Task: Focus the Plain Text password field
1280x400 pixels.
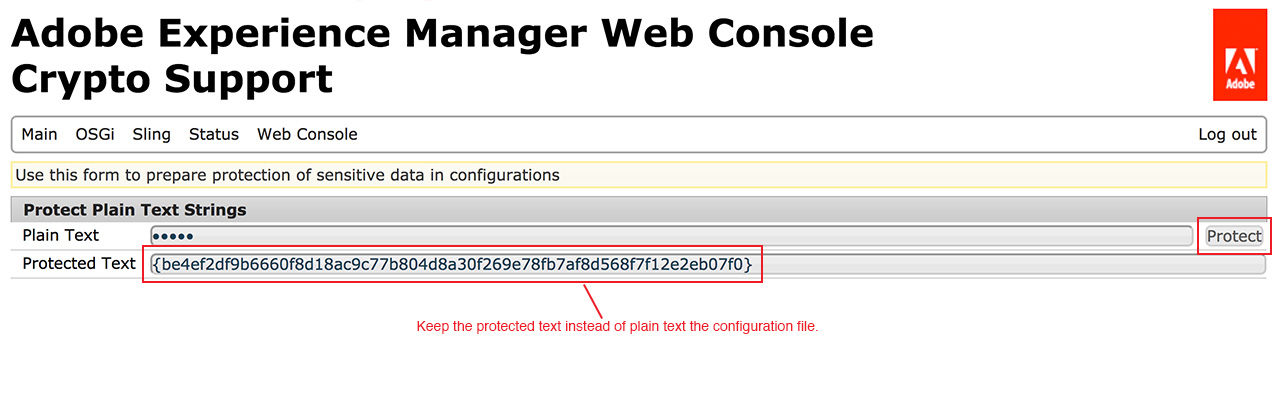Action: (x=671, y=236)
